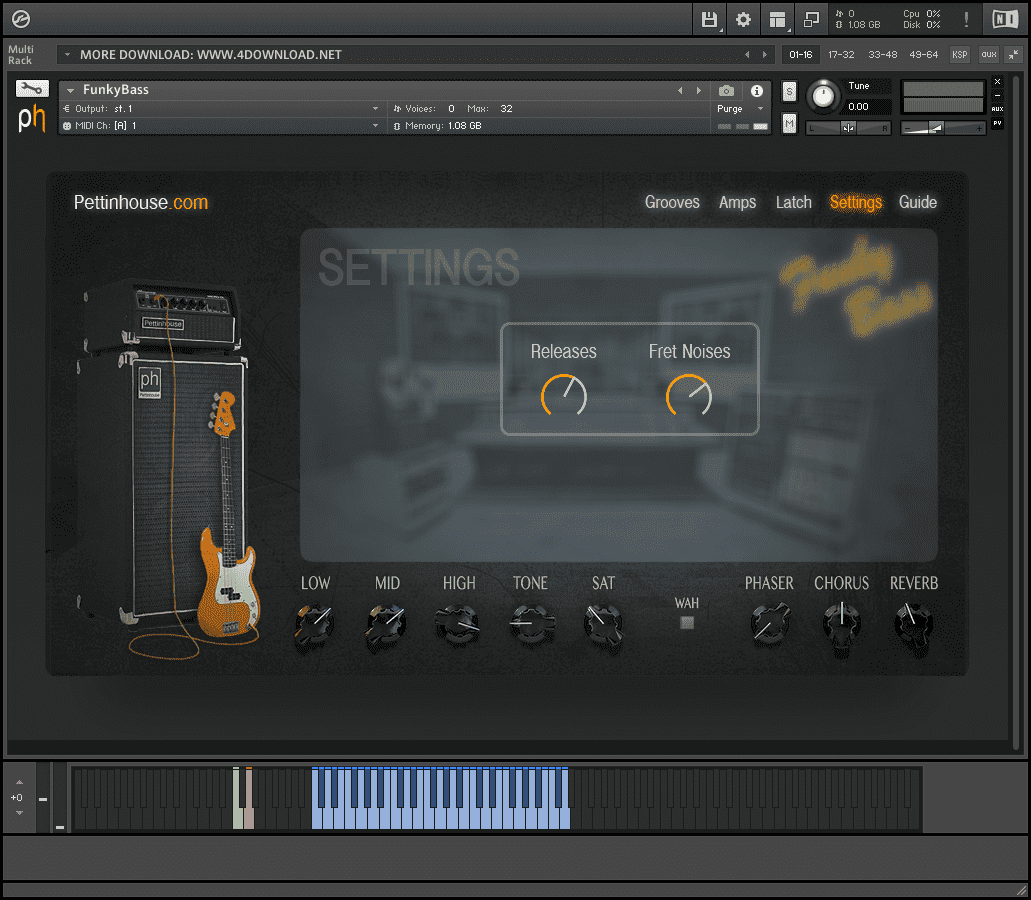This screenshot has height=900, width=1031.
Task: Visit Pettinhouse.com link
Action: coord(141,202)
